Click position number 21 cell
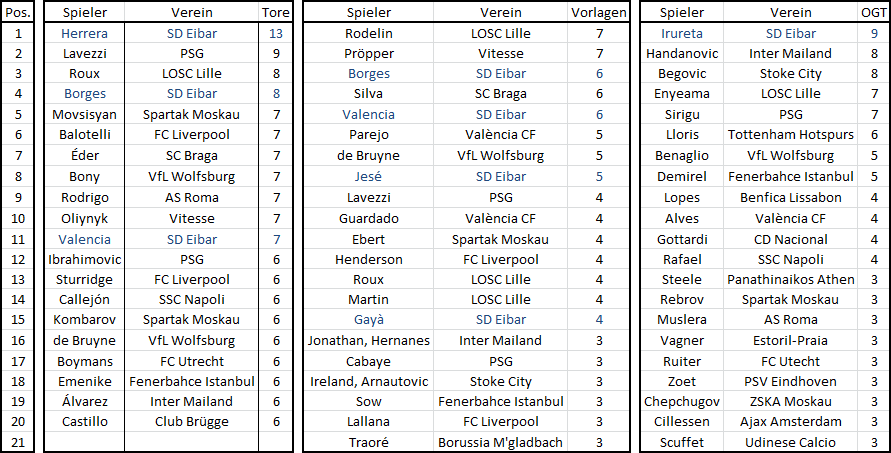Viewport: 891px width, 453px height. (18, 442)
